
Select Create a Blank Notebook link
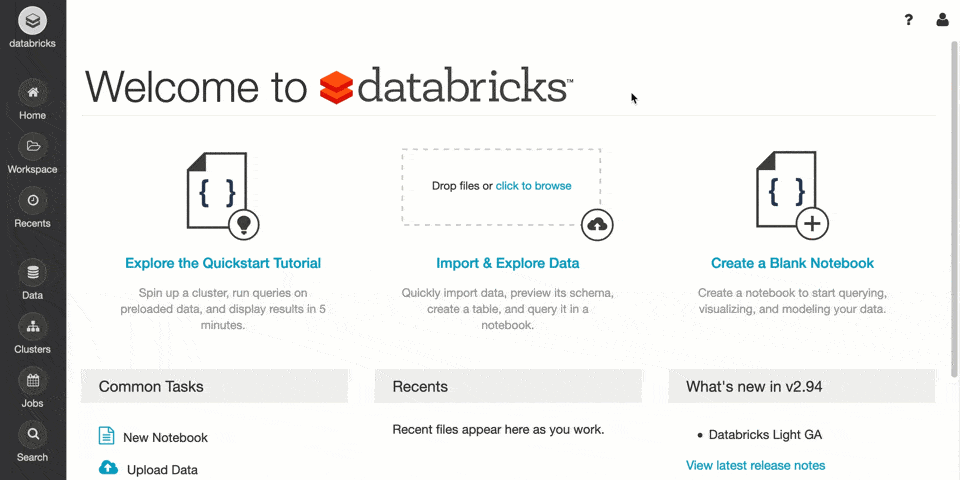coord(792,264)
